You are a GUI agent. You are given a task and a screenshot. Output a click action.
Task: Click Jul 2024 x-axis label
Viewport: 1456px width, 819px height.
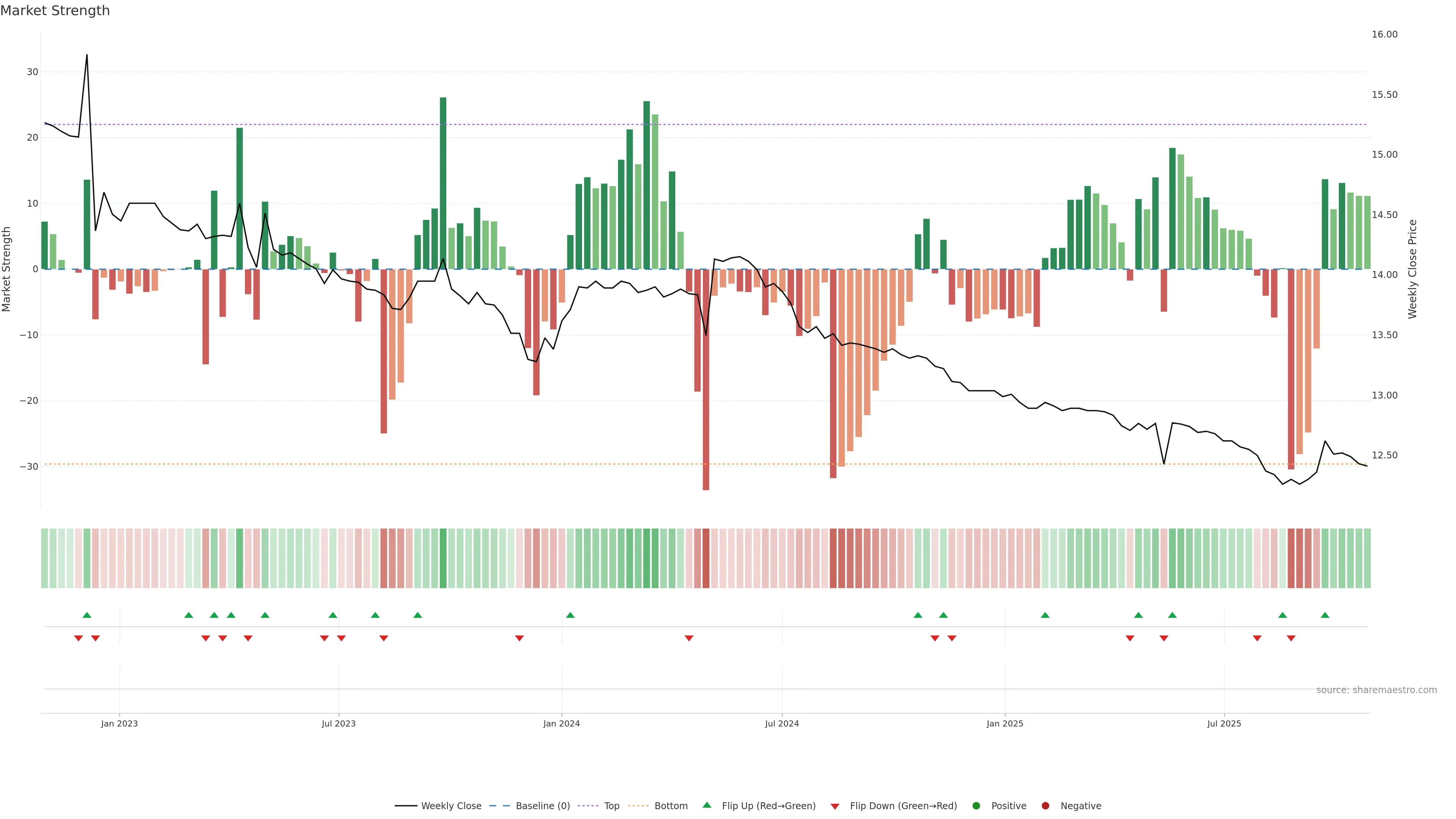pos(782,723)
